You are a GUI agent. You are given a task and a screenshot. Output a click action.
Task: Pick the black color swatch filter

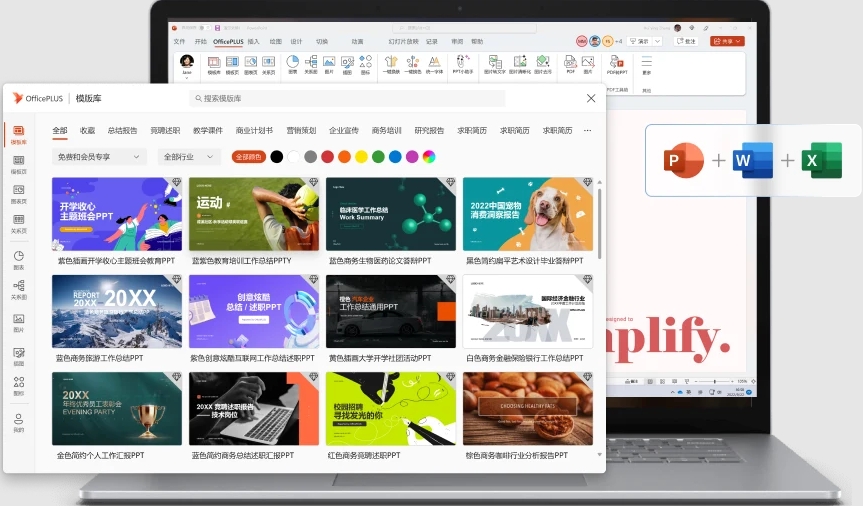click(x=276, y=157)
